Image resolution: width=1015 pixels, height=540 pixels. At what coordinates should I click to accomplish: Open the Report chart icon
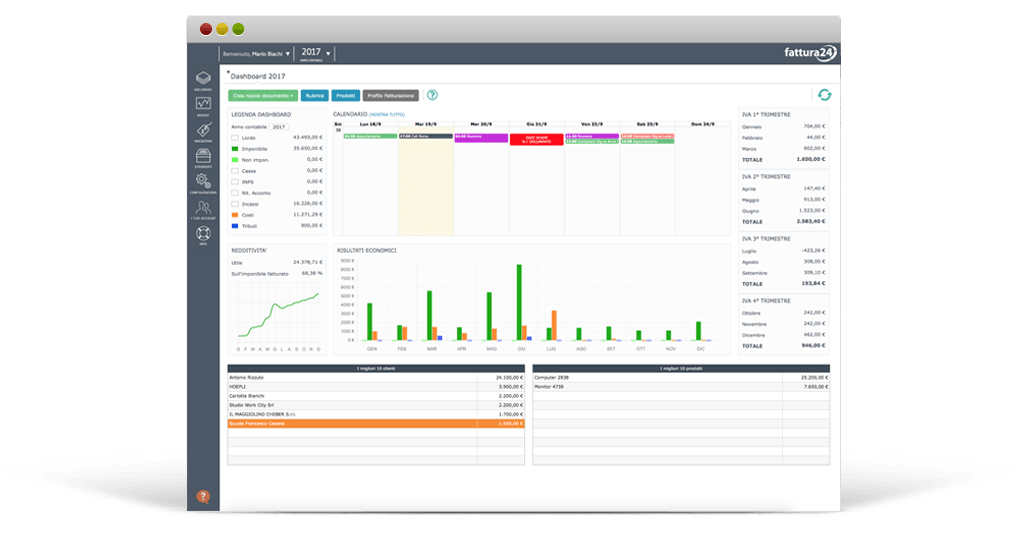point(203,106)
